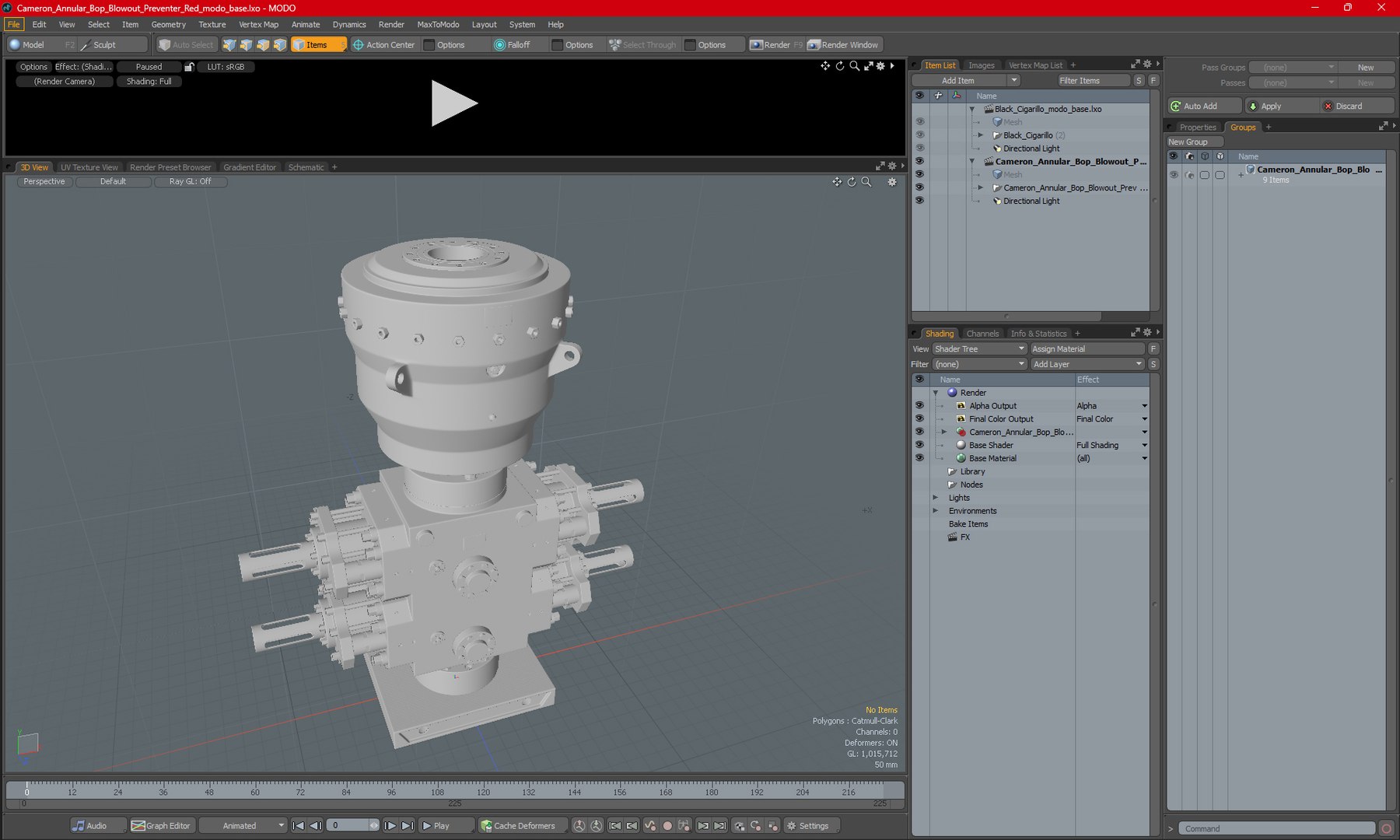Open the Animated keying mode dropdown
Viewport: 1400px width, 840px height.
243,825
